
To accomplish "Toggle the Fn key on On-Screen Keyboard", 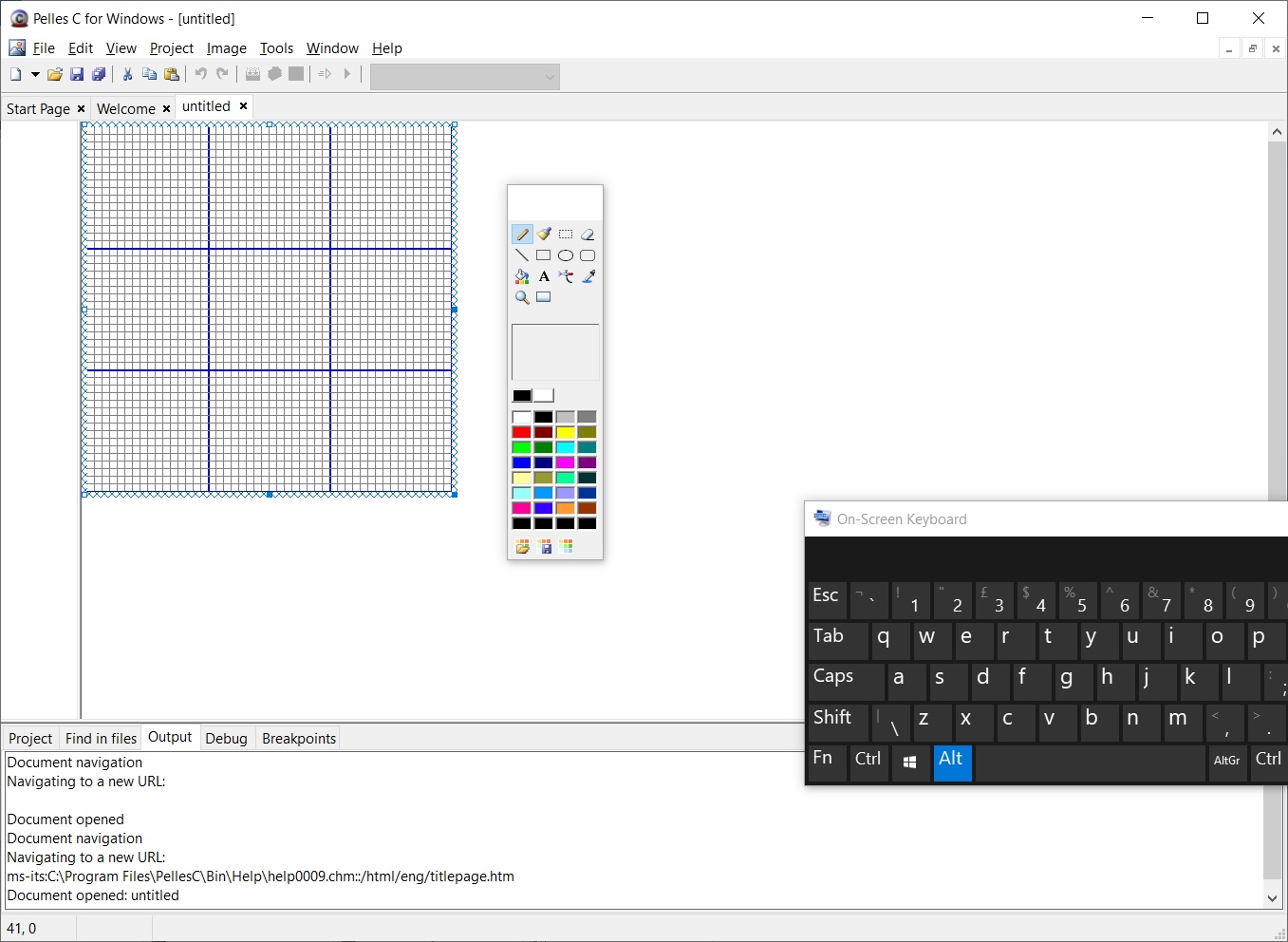I will (828, 762).
